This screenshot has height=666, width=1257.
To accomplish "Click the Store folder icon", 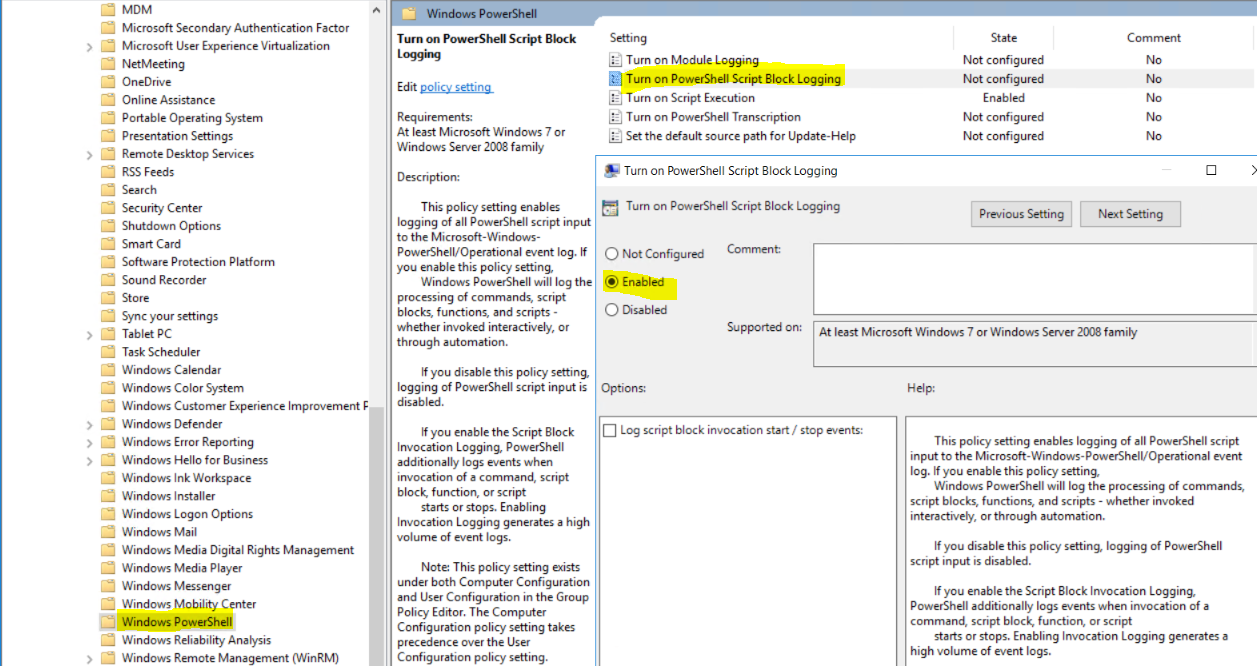I will coord(108,298).
